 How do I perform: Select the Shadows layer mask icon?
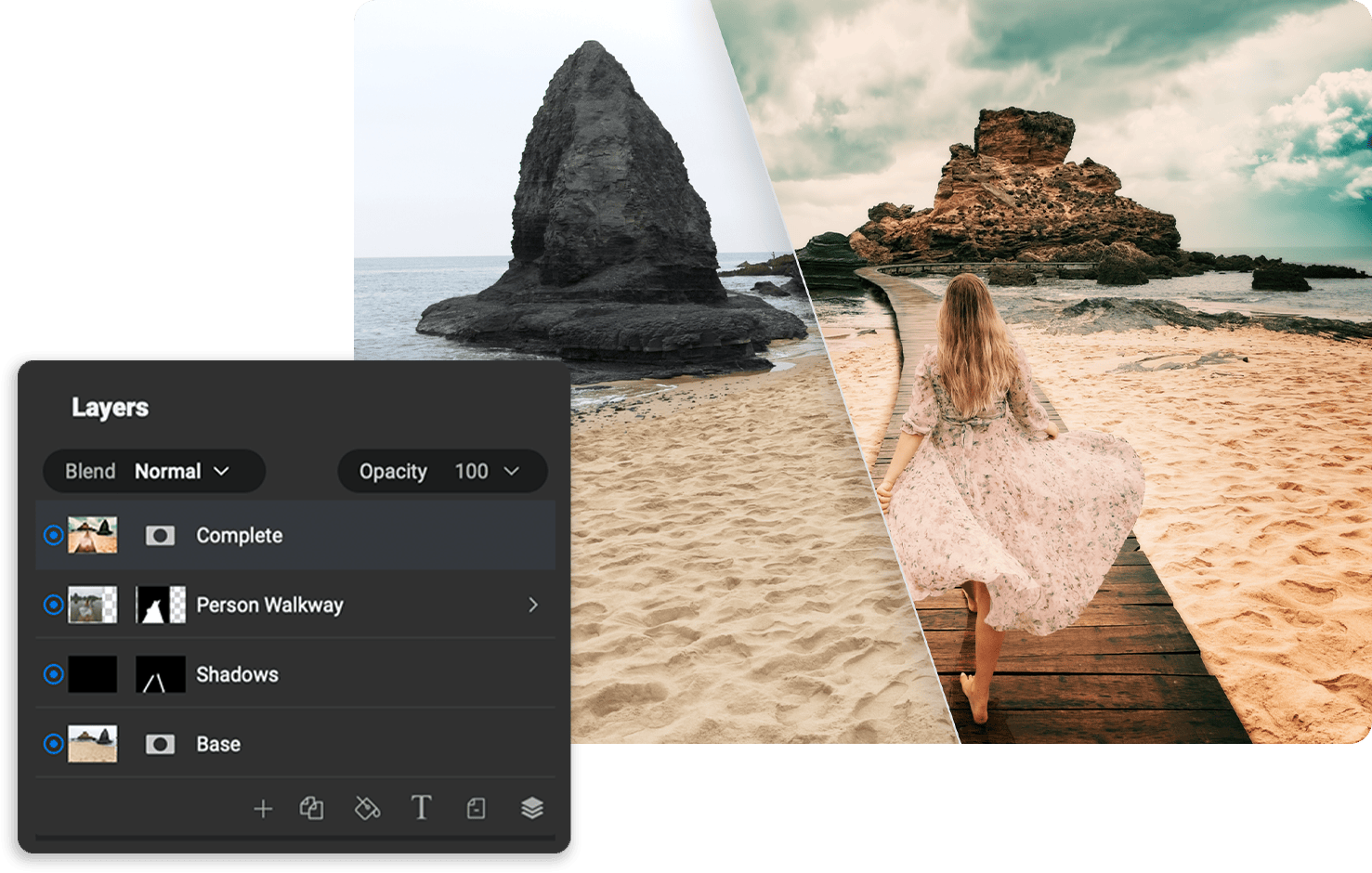[160, 675]
